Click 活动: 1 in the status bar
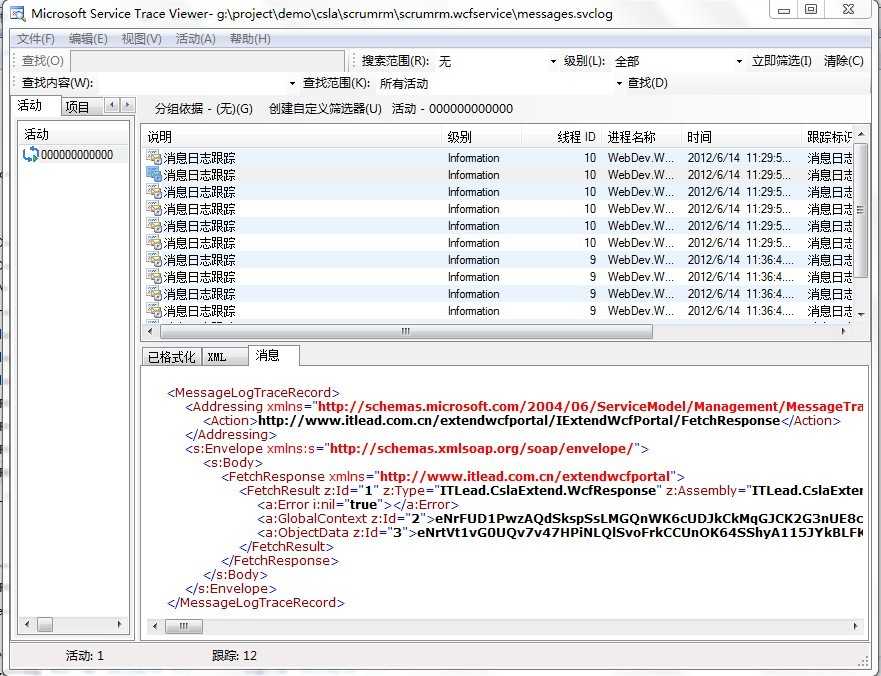Screen dimensions: 881x676 click(85, 655)
